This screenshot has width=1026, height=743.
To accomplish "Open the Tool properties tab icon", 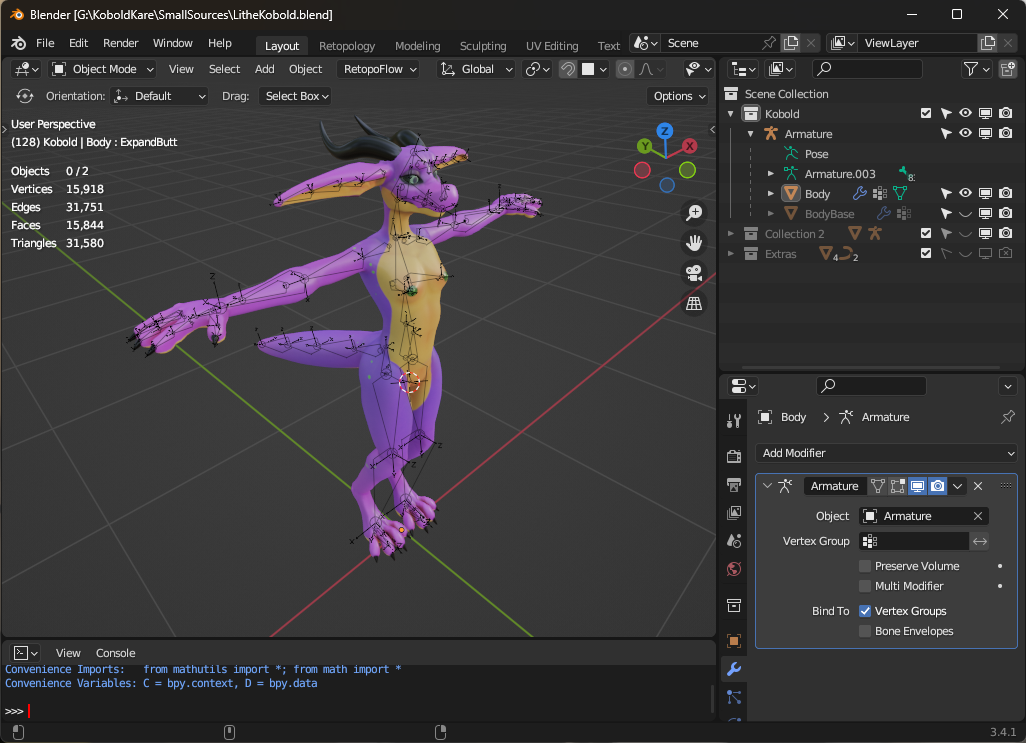I will tap(734, 421).
